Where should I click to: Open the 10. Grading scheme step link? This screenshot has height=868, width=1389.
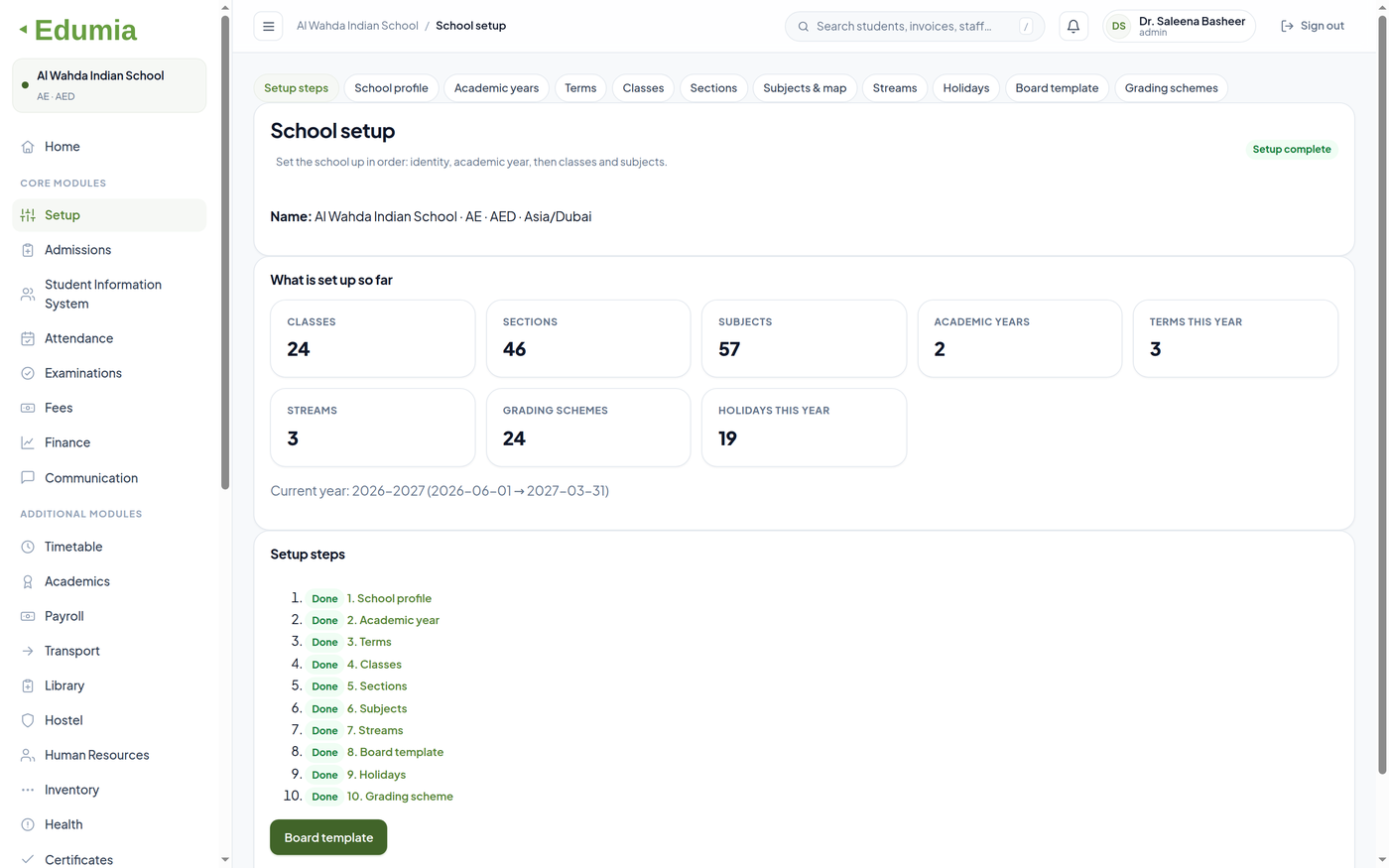(x=400, y=797)
